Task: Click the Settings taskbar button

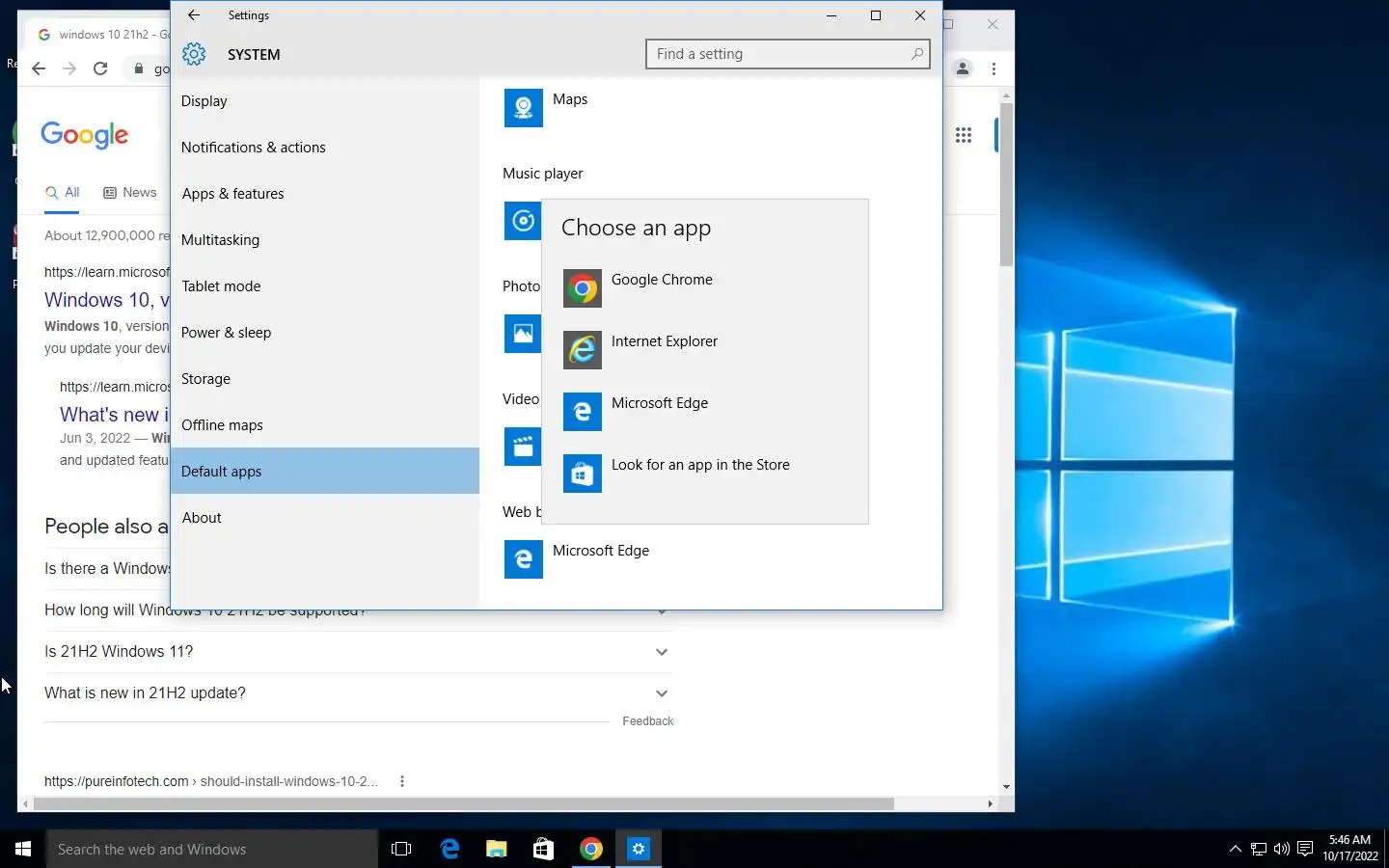Action: point(639,849)
